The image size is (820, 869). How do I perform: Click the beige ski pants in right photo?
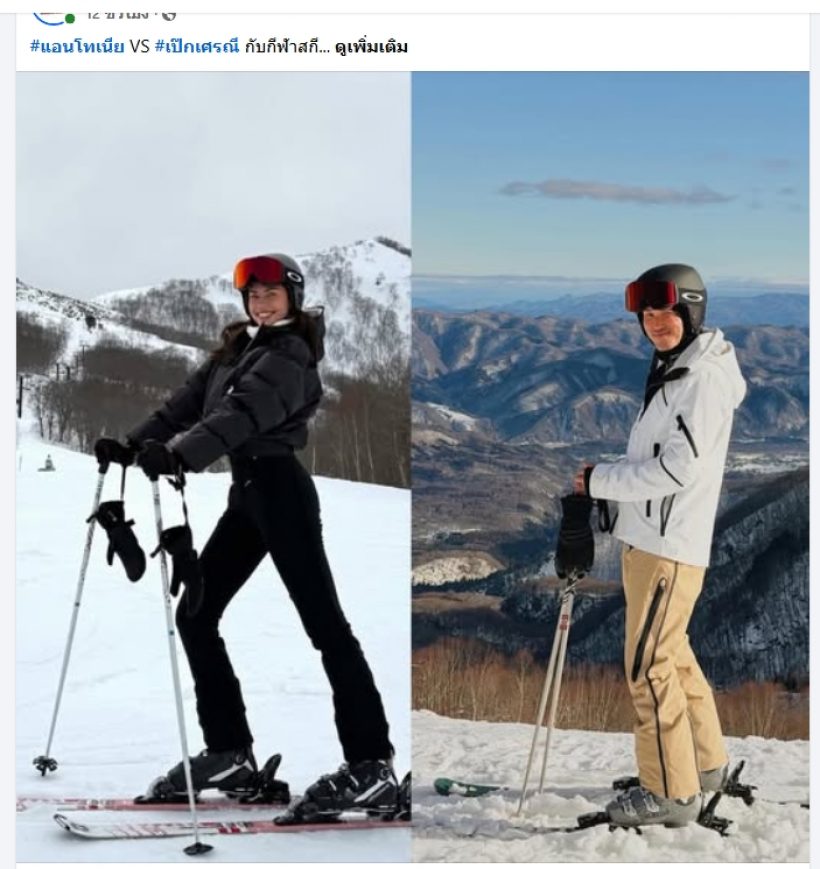tap(670, 671)
